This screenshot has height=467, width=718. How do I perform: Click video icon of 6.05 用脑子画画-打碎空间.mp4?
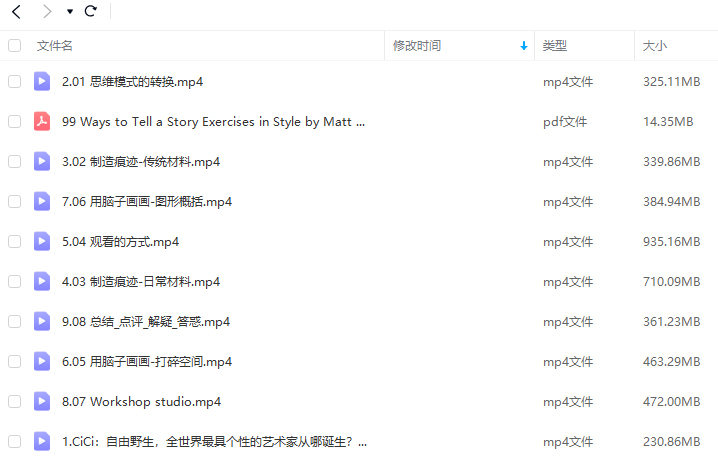tap(42, 362)
